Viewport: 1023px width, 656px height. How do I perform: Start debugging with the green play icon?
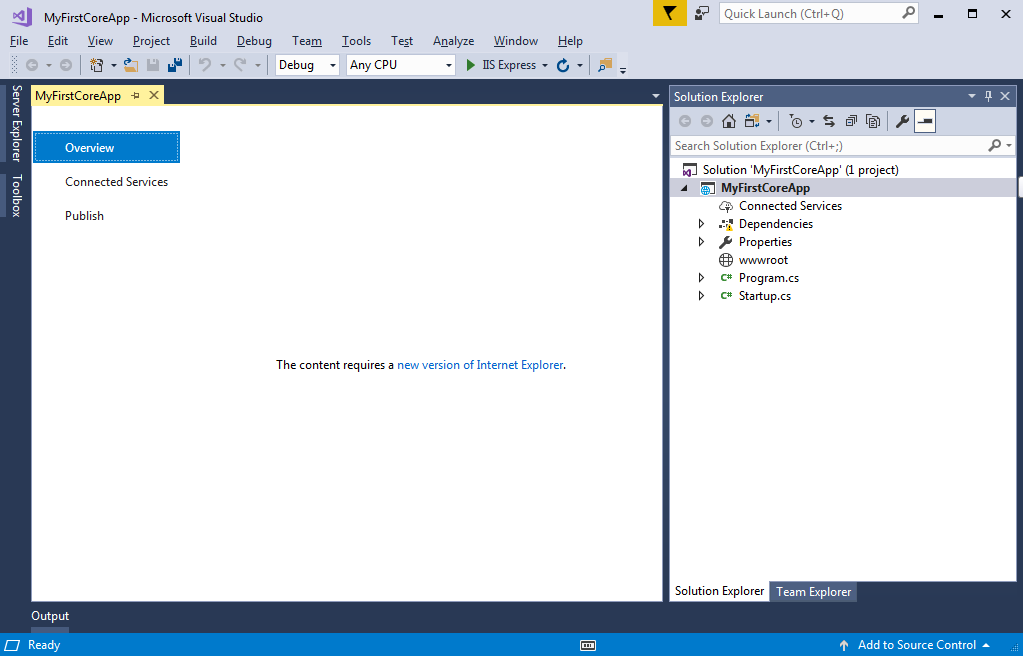point(470,65)
